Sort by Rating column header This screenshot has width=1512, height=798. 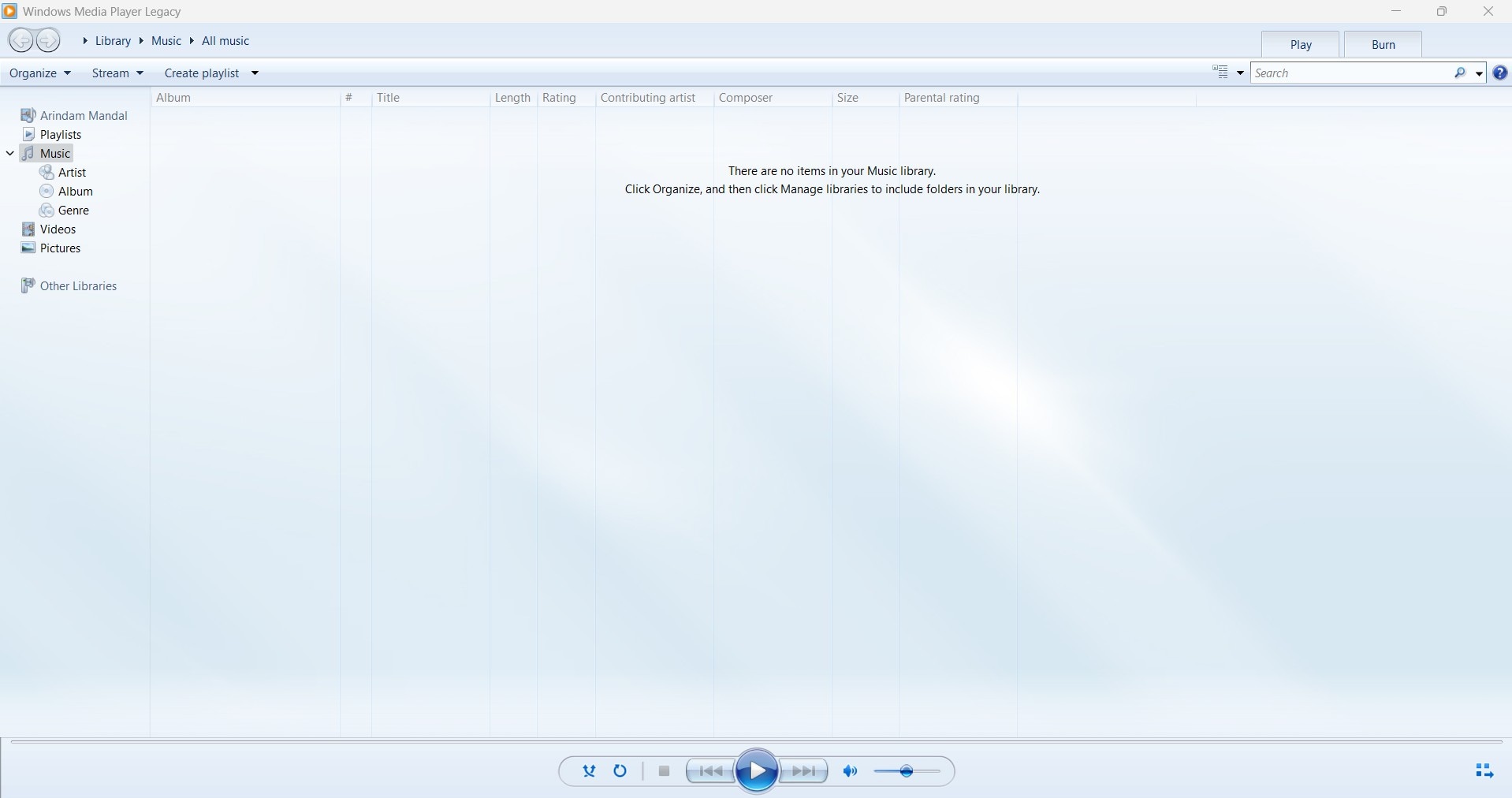tap(566, 98)
